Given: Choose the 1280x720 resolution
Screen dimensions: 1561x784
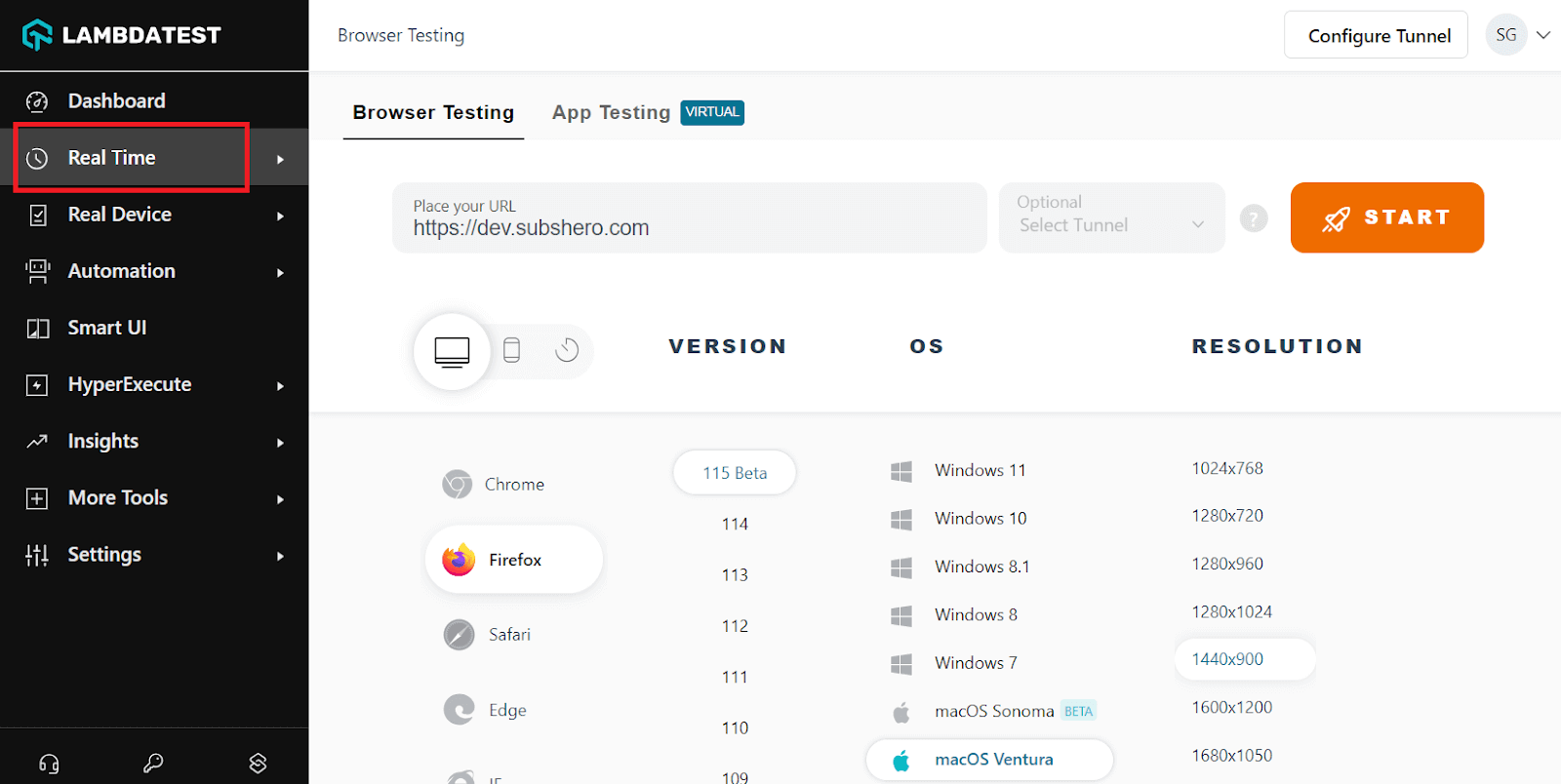Looking at the screenshot, I should point(1227,515).
